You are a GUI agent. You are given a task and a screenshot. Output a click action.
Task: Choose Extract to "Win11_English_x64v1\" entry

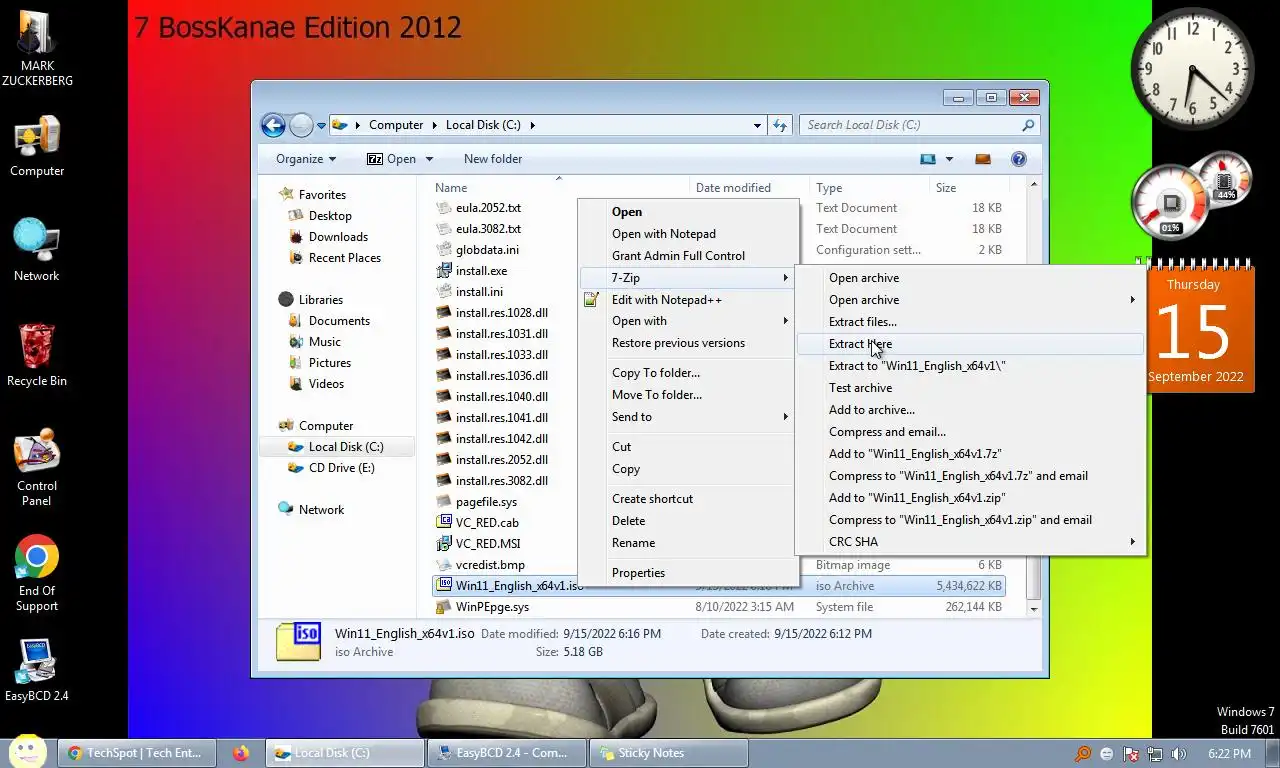point(970,366)
